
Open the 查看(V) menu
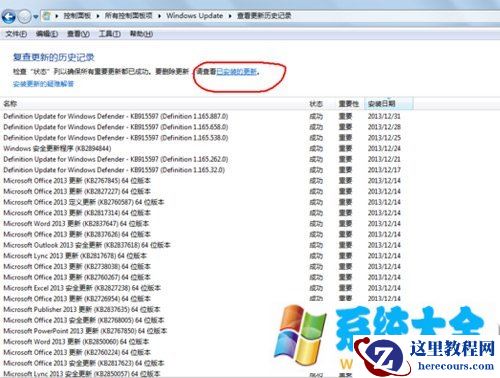(78, 34)
